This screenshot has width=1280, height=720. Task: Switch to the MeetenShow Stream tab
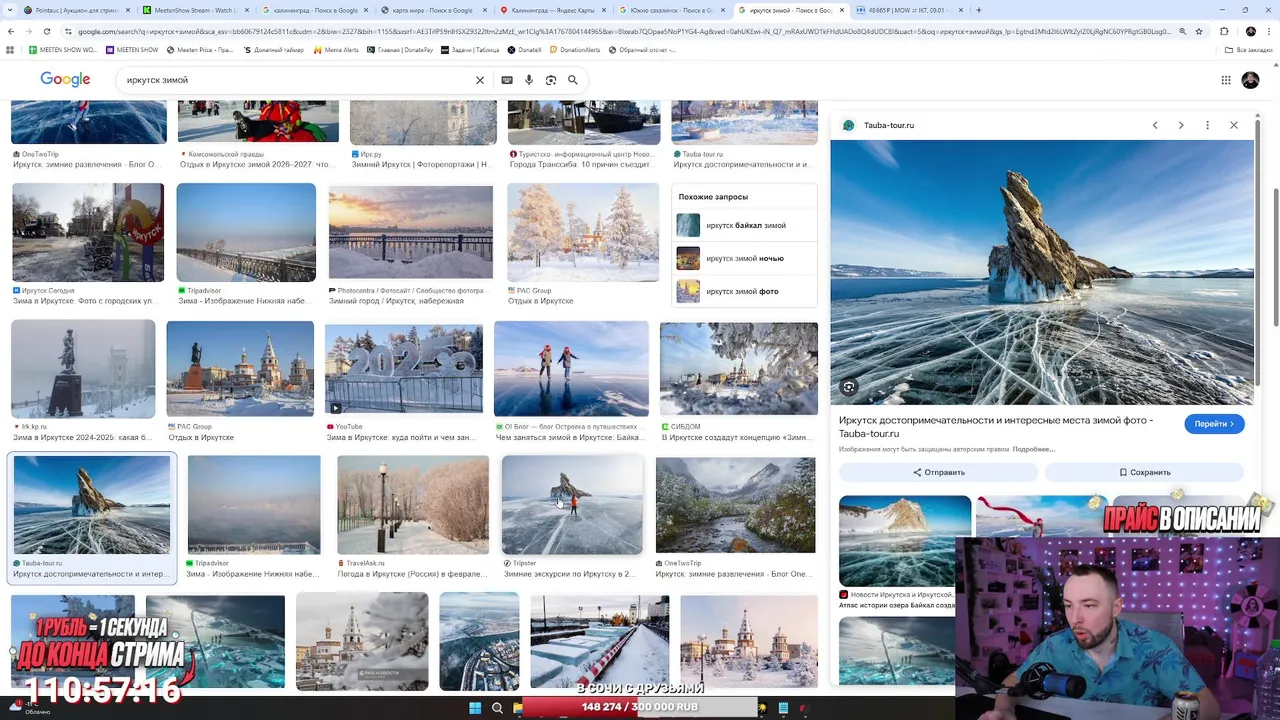coord(194,10)
